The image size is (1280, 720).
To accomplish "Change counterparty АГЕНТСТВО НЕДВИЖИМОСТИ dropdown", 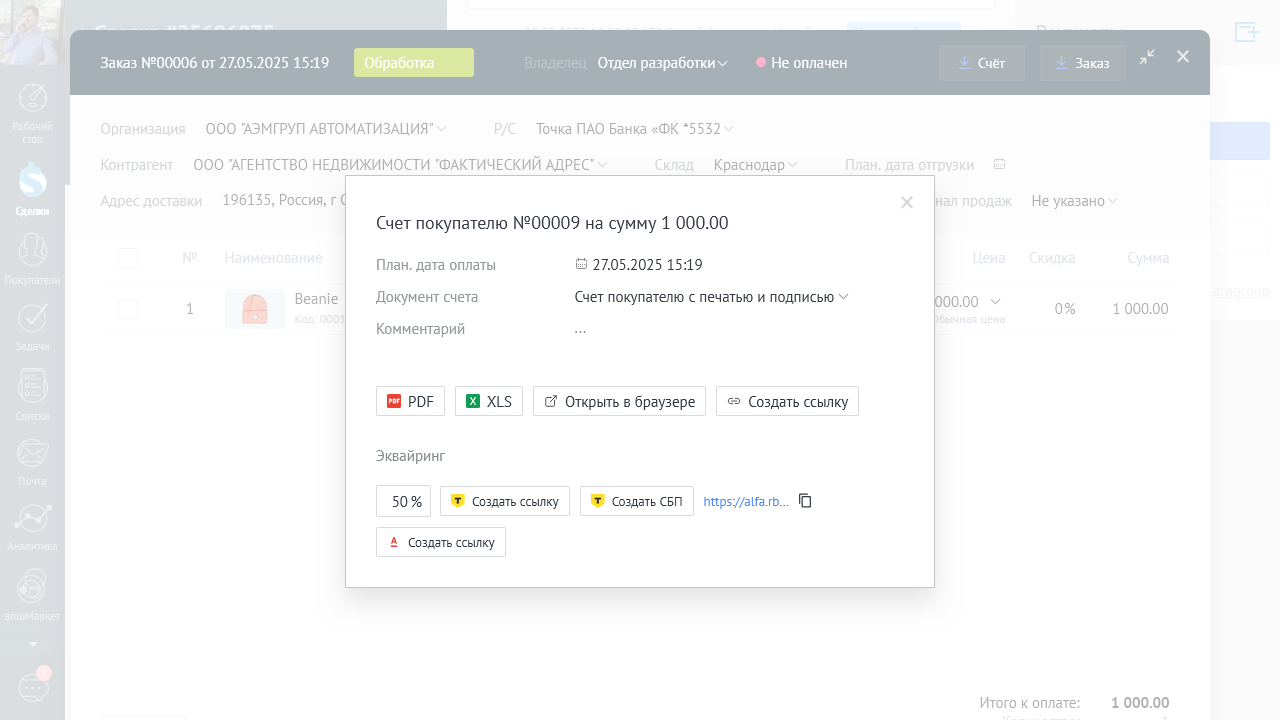I will click(400, 165).
